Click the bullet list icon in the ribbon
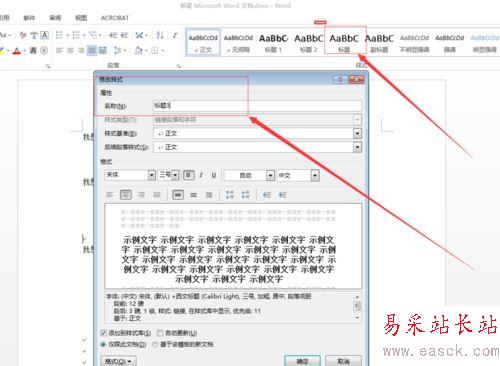This screenshot has height=366, width=500. coord(59,35)
